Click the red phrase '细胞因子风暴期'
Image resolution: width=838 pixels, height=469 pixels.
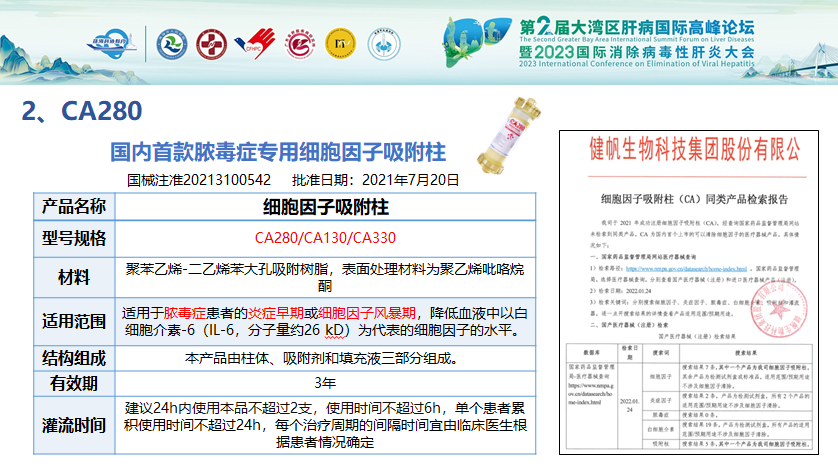coord(367,313)
